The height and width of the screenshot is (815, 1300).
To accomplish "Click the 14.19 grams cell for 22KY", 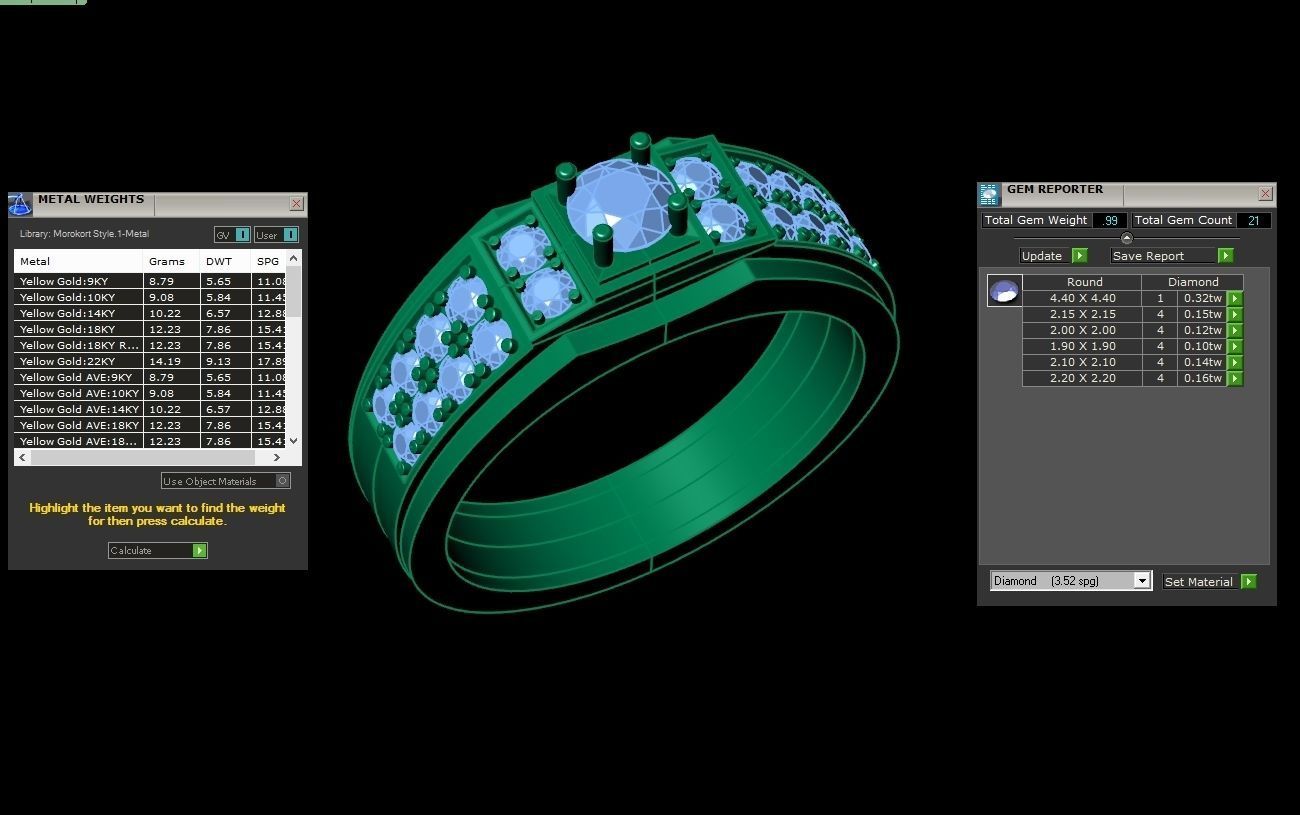I will coord(172,361).
